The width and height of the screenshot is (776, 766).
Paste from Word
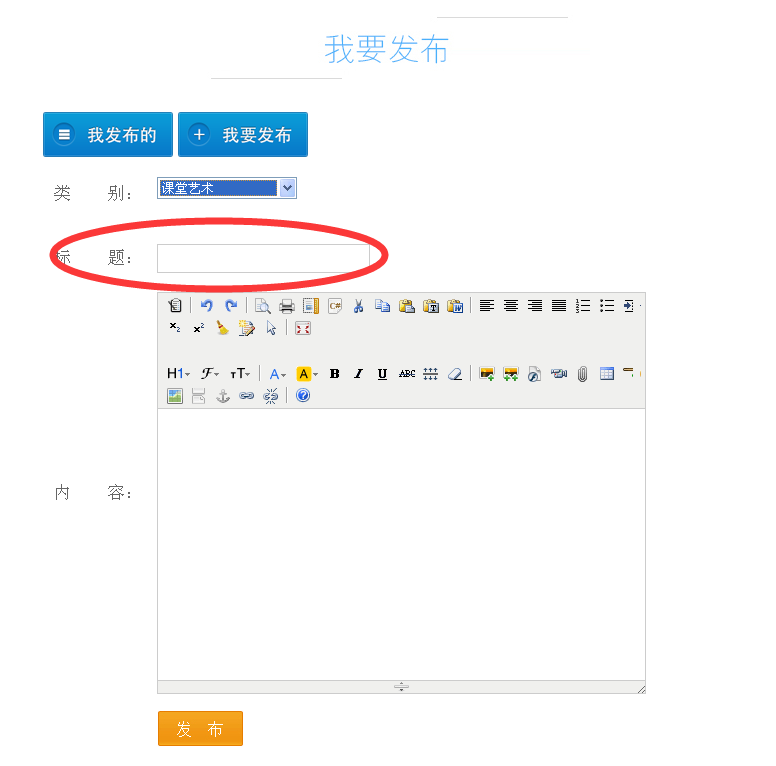tap(455, 306)
